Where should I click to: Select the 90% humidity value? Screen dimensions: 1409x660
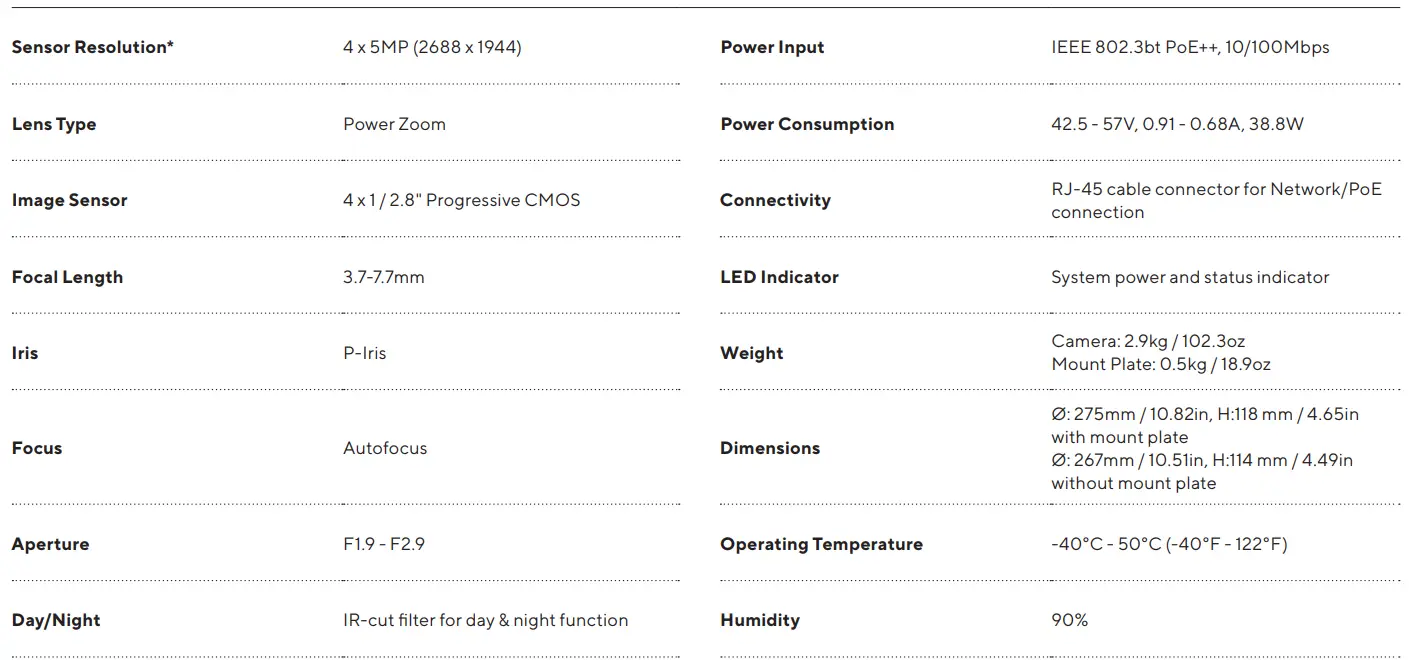coord(1069,620)
